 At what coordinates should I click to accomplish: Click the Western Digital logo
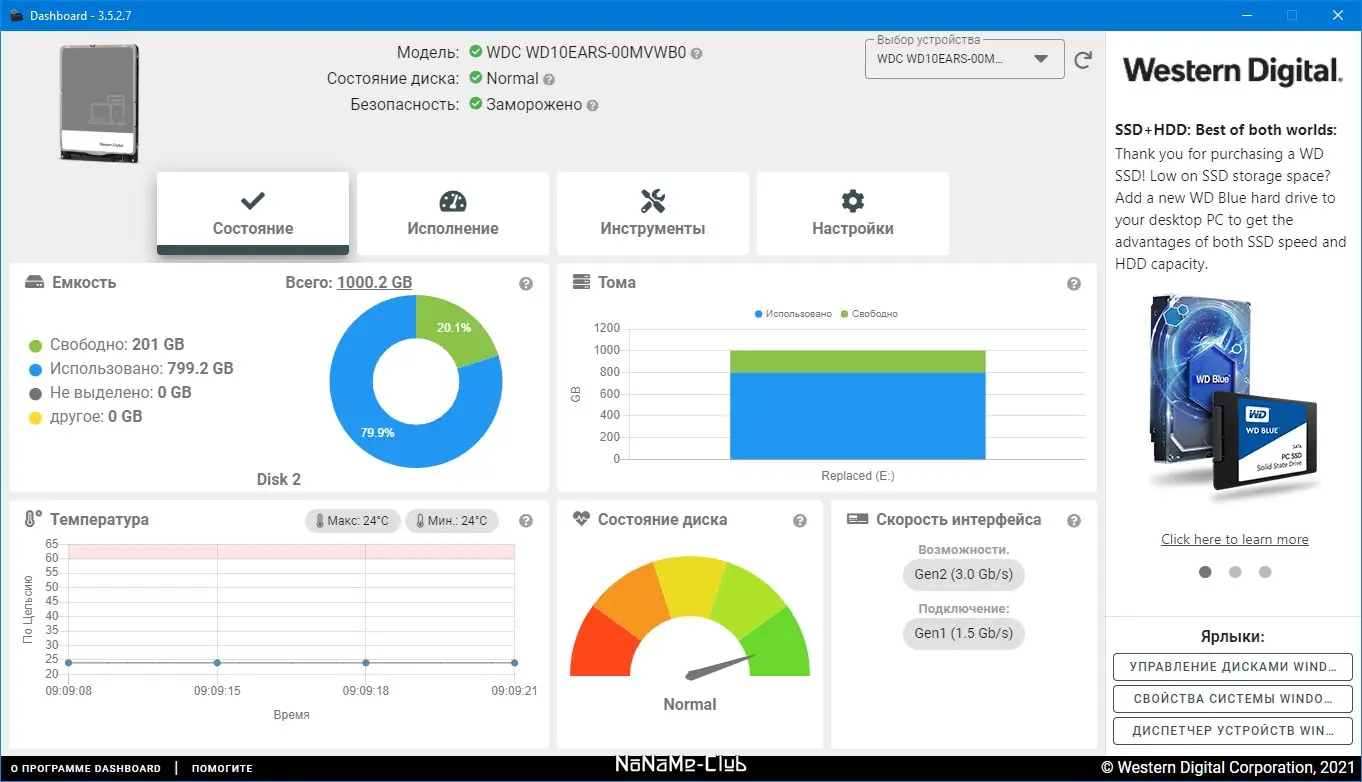click(x=1232, y=71)
